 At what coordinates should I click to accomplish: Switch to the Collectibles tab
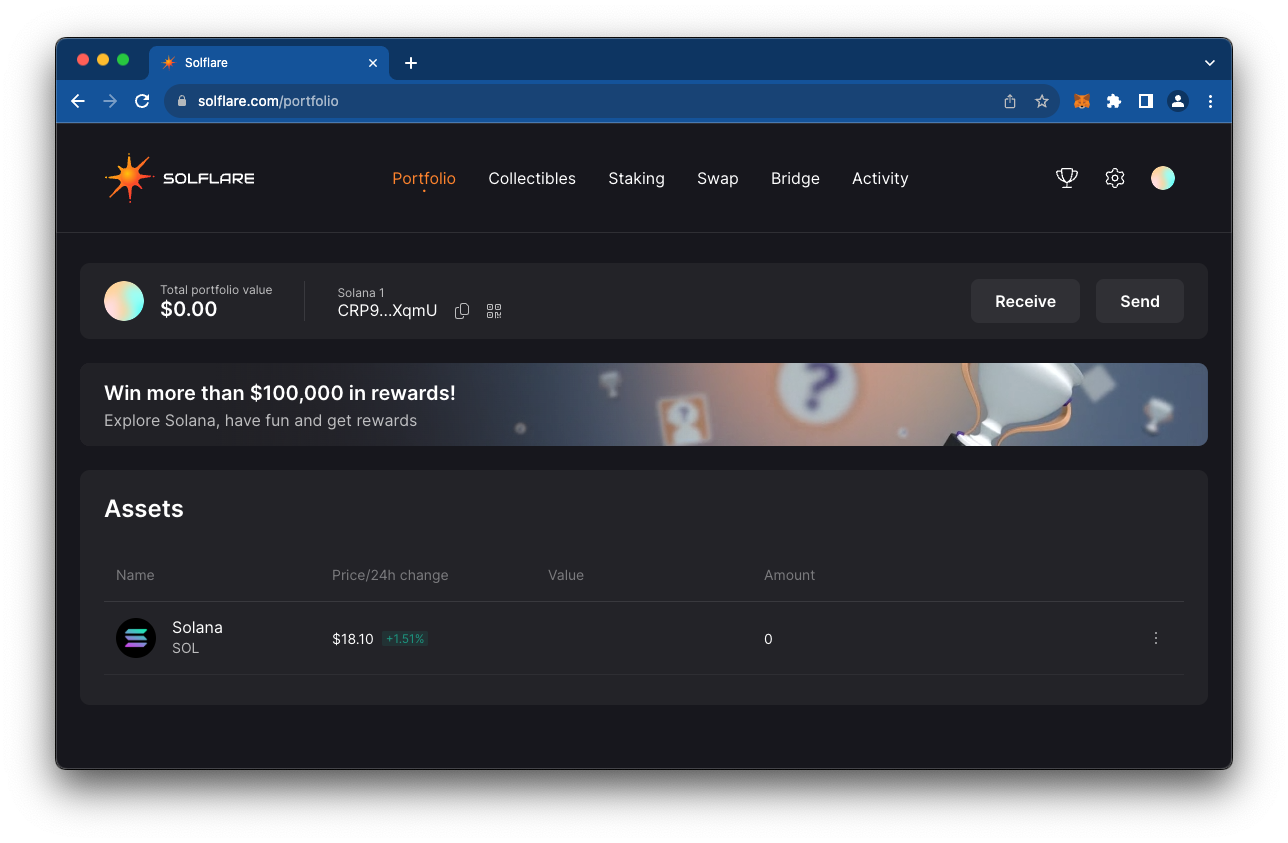(531, 178)
